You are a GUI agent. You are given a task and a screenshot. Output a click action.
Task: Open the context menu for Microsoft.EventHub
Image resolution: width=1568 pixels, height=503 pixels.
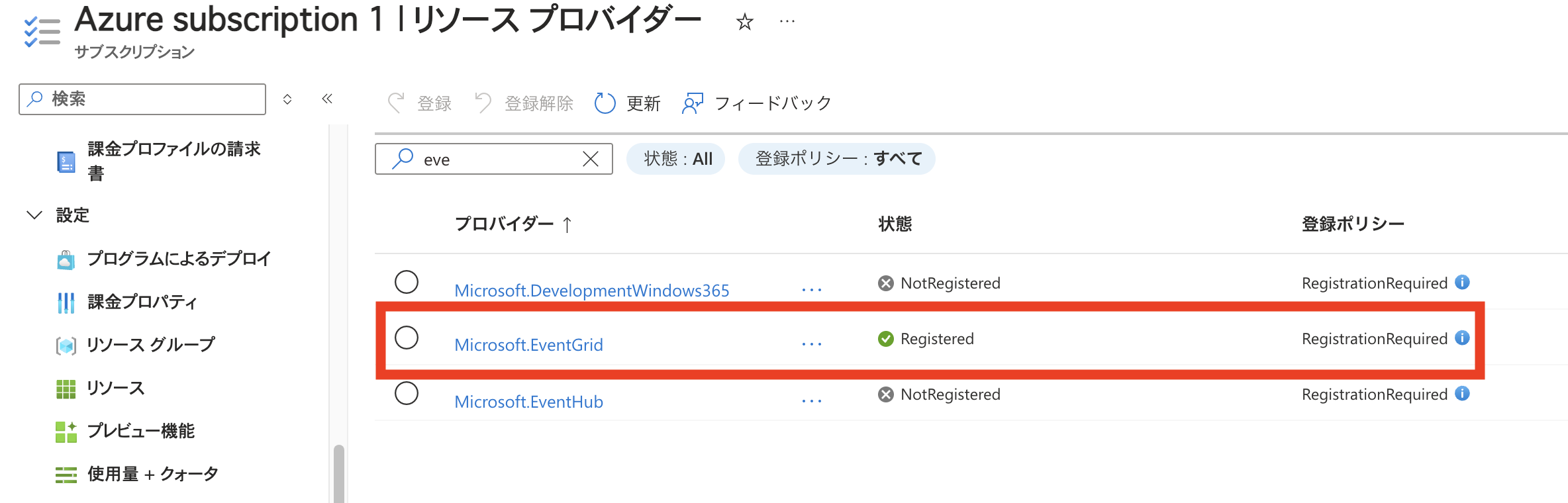[812, 401]
